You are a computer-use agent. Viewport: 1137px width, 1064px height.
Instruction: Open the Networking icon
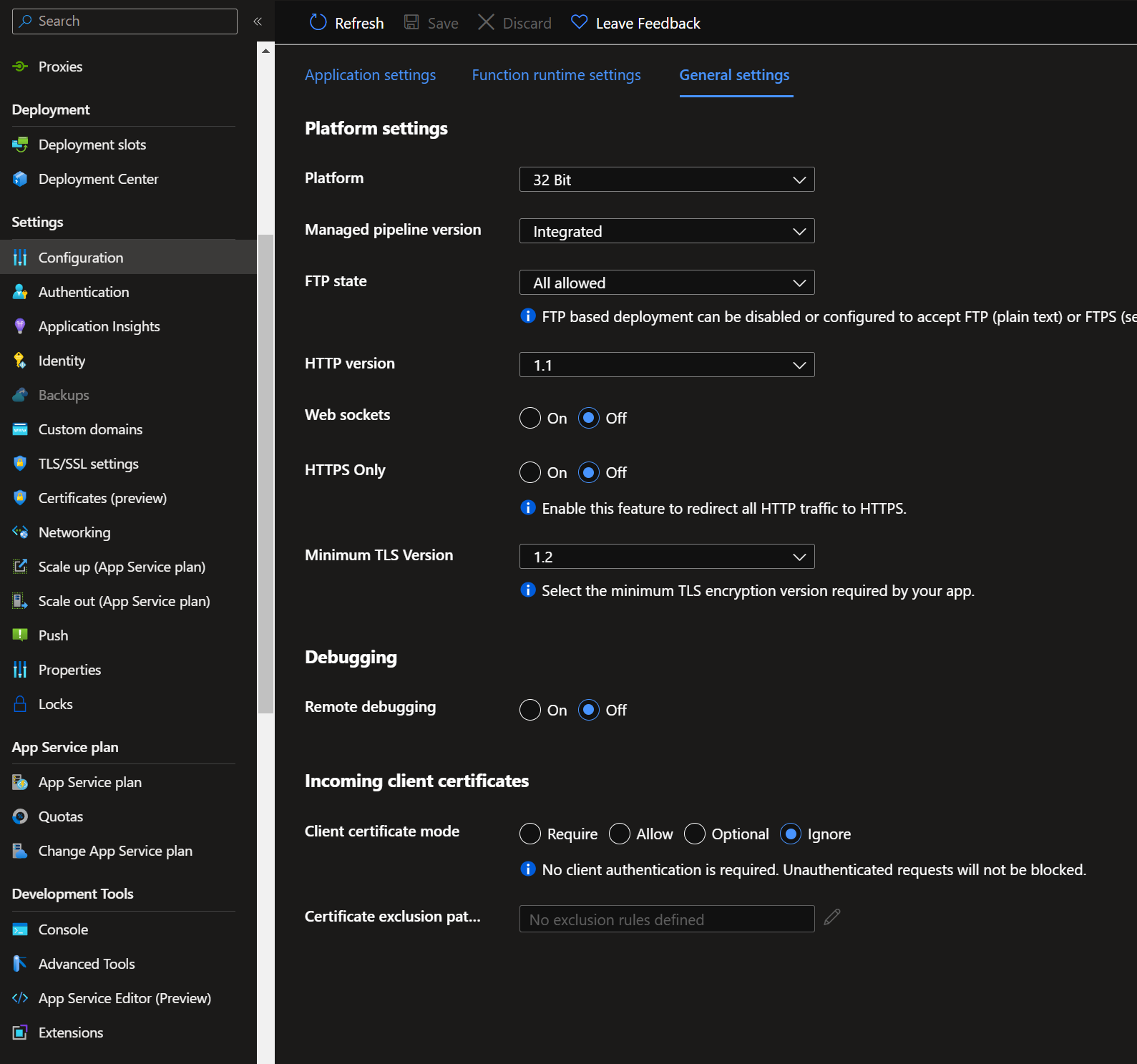(20, 532)
